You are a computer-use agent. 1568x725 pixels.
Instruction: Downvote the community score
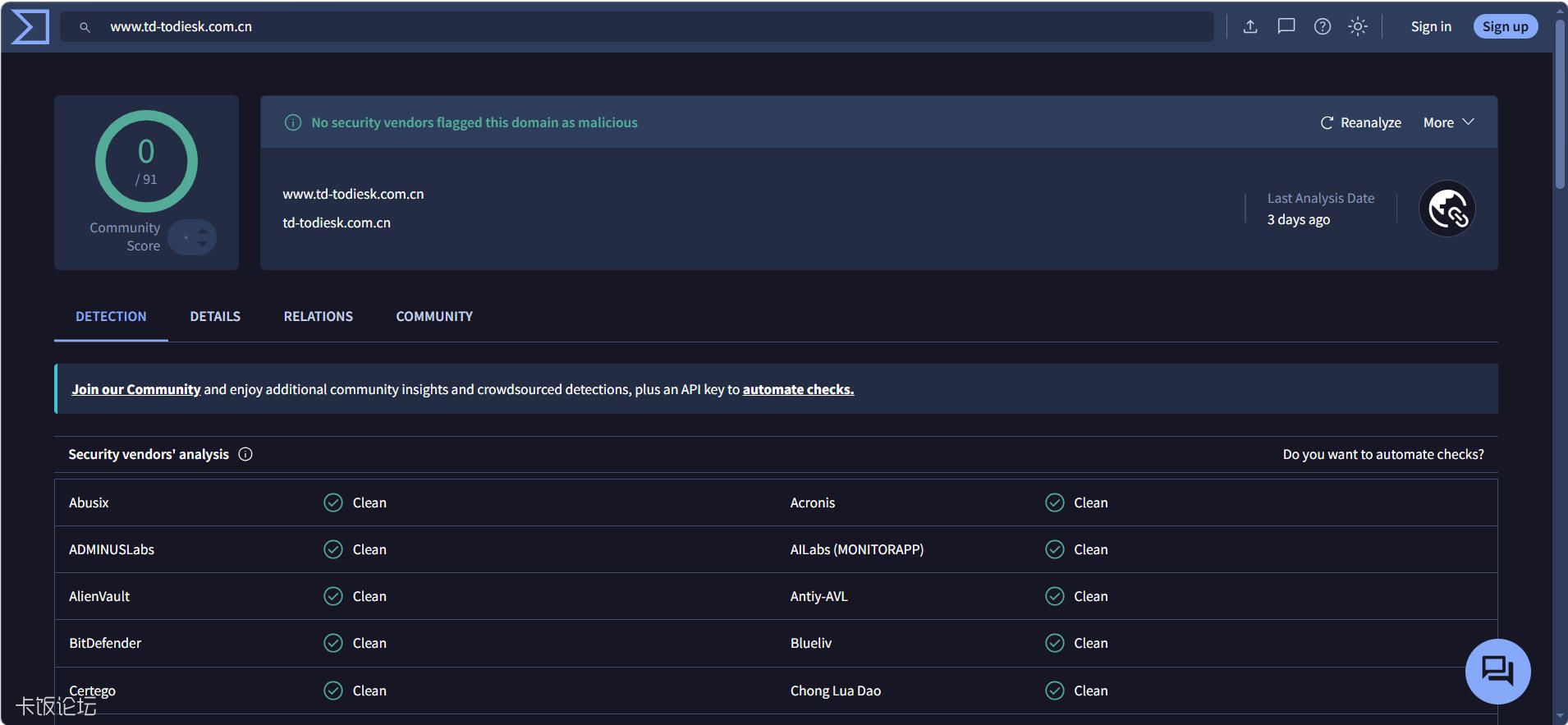pyautogui.click(x=202, y=244)
